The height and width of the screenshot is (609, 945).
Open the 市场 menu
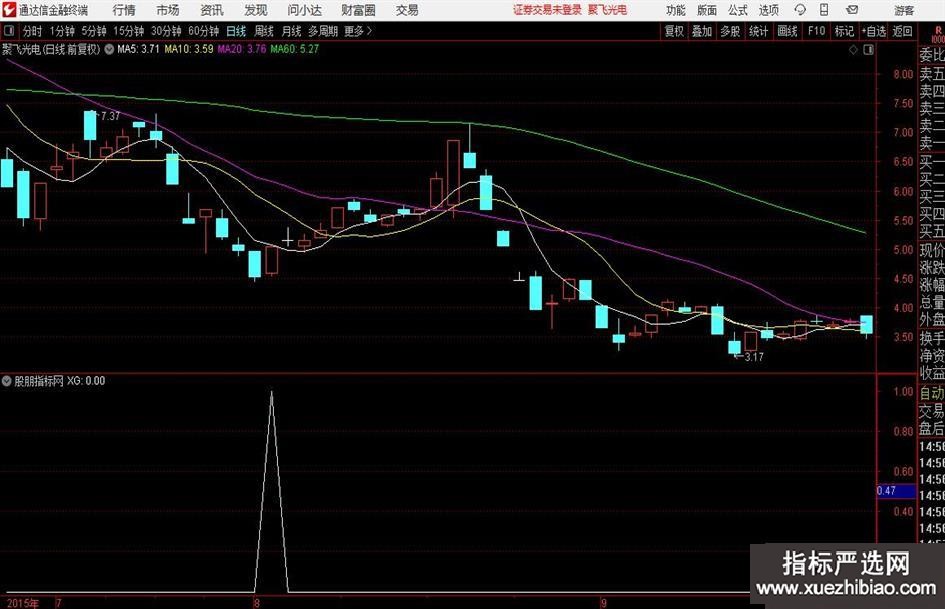tap(168, 10)
